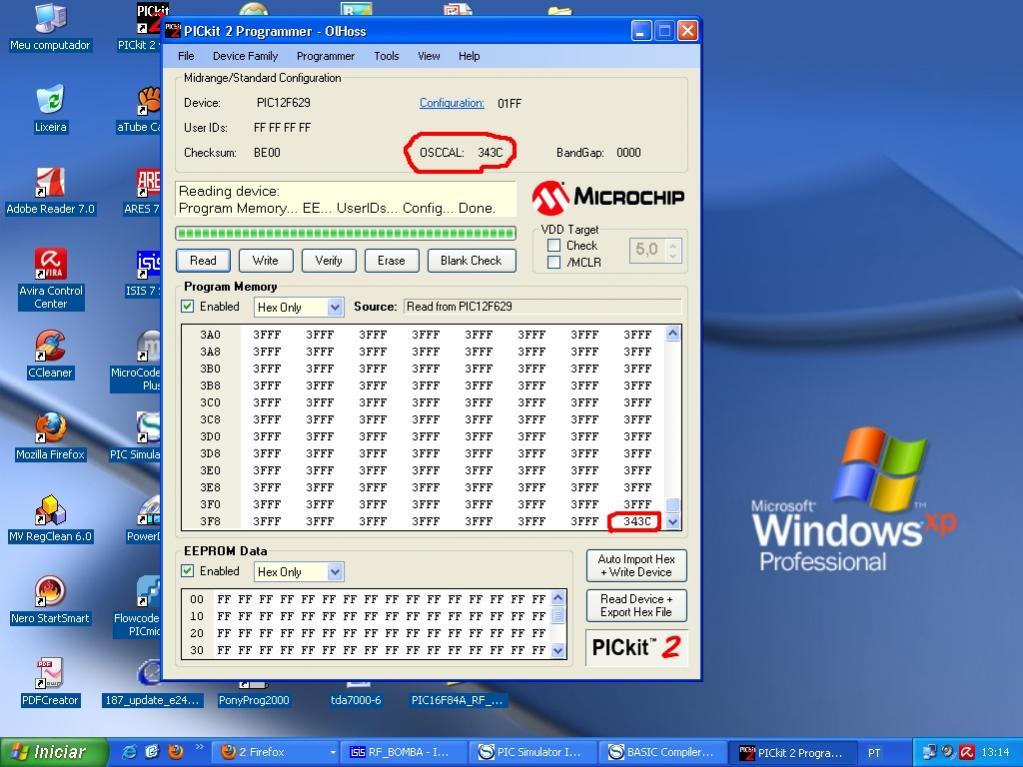Switch to PIC Simulator taskbar window
This screenshot has height=767, width=1023.
coord(533,752)
